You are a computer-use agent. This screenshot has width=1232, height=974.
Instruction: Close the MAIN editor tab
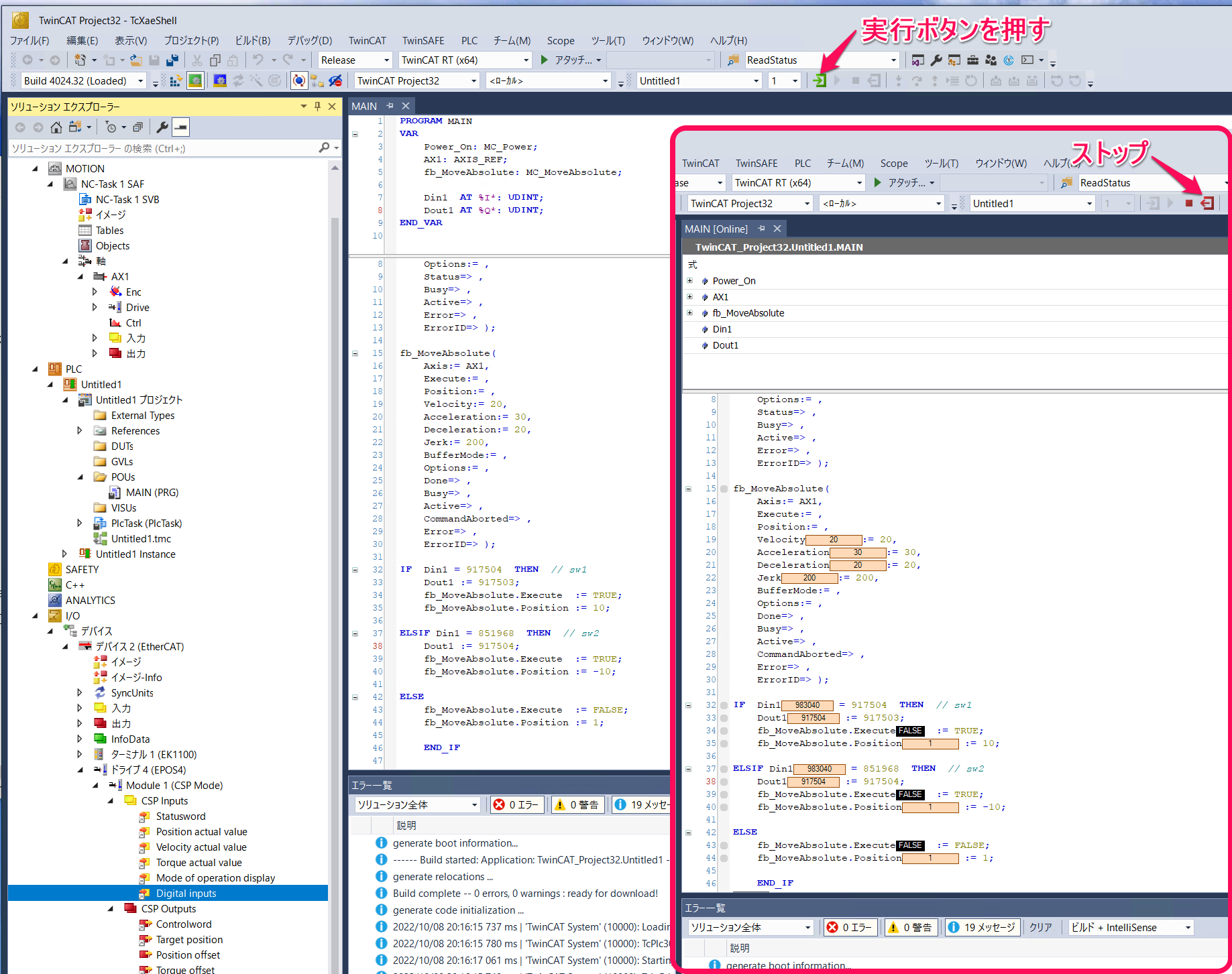click(406, 107)
